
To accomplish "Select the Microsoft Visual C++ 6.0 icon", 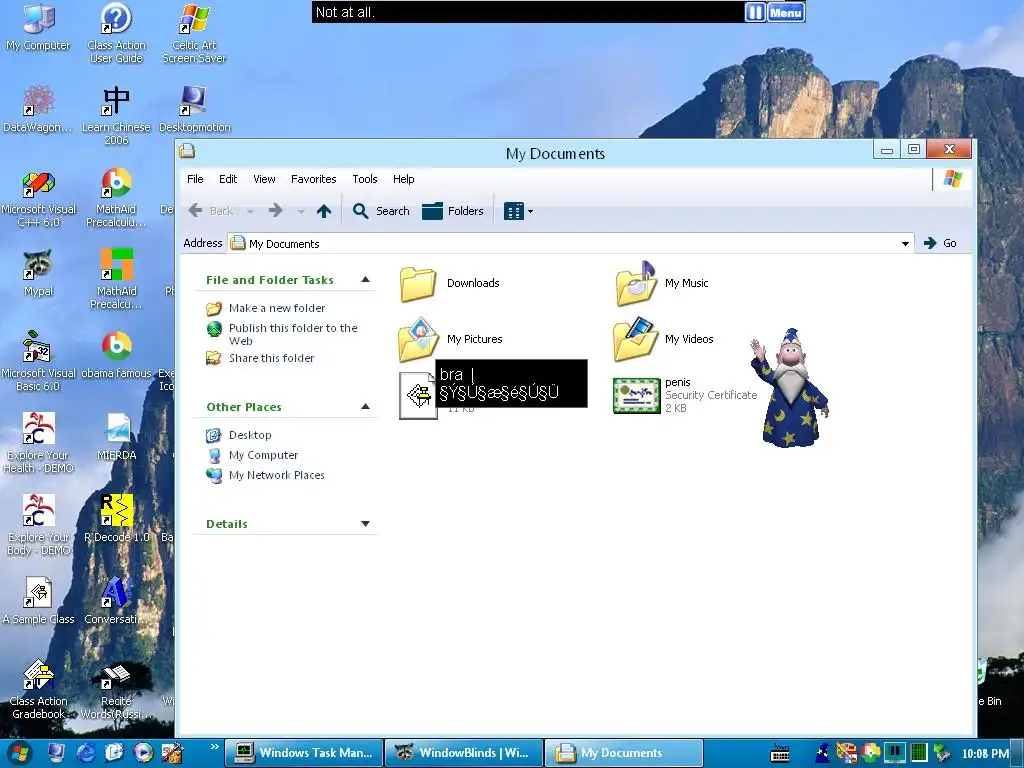I will 39,198.
